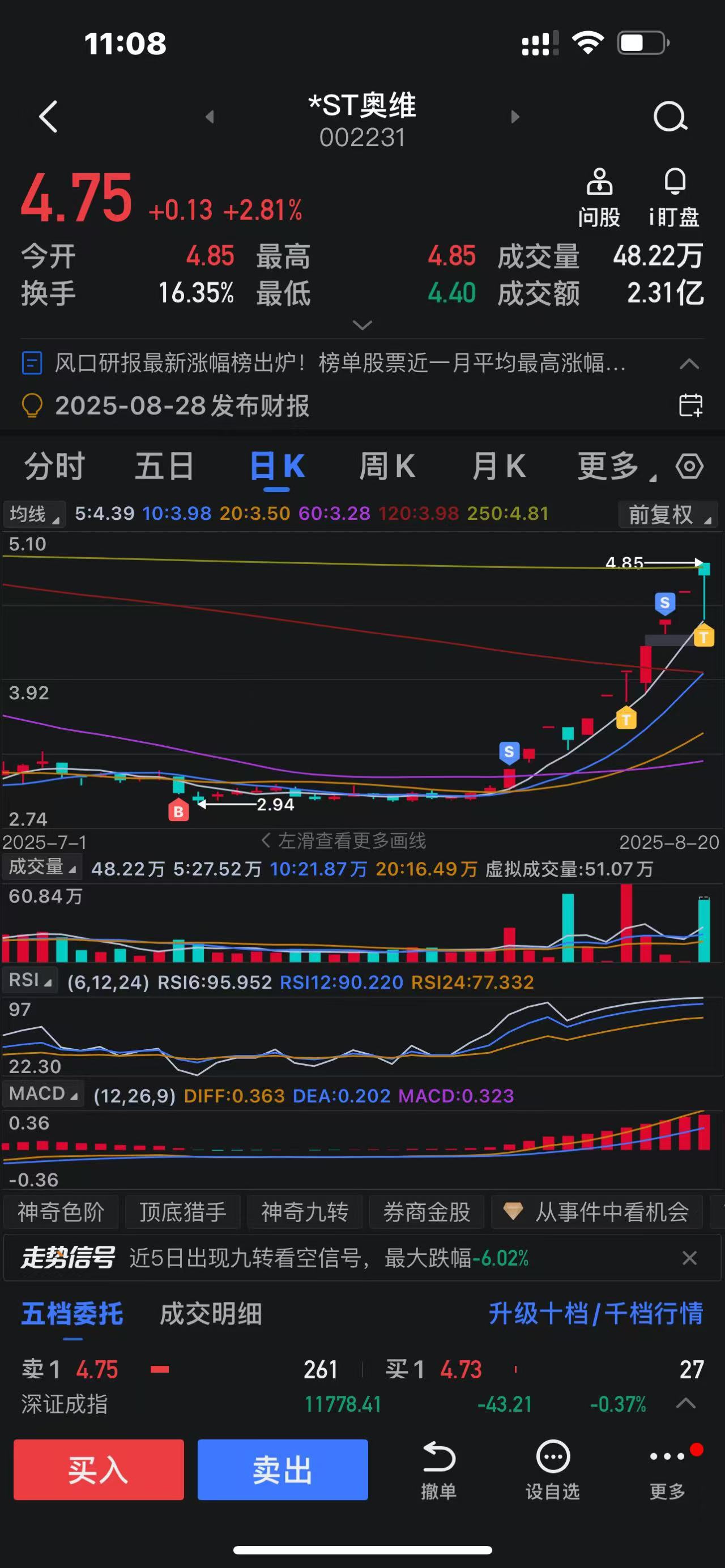This screenshot has width=725, height=1568.
Task: Switch to previous stock with left triangle
Action: click(x=210, y=116)
